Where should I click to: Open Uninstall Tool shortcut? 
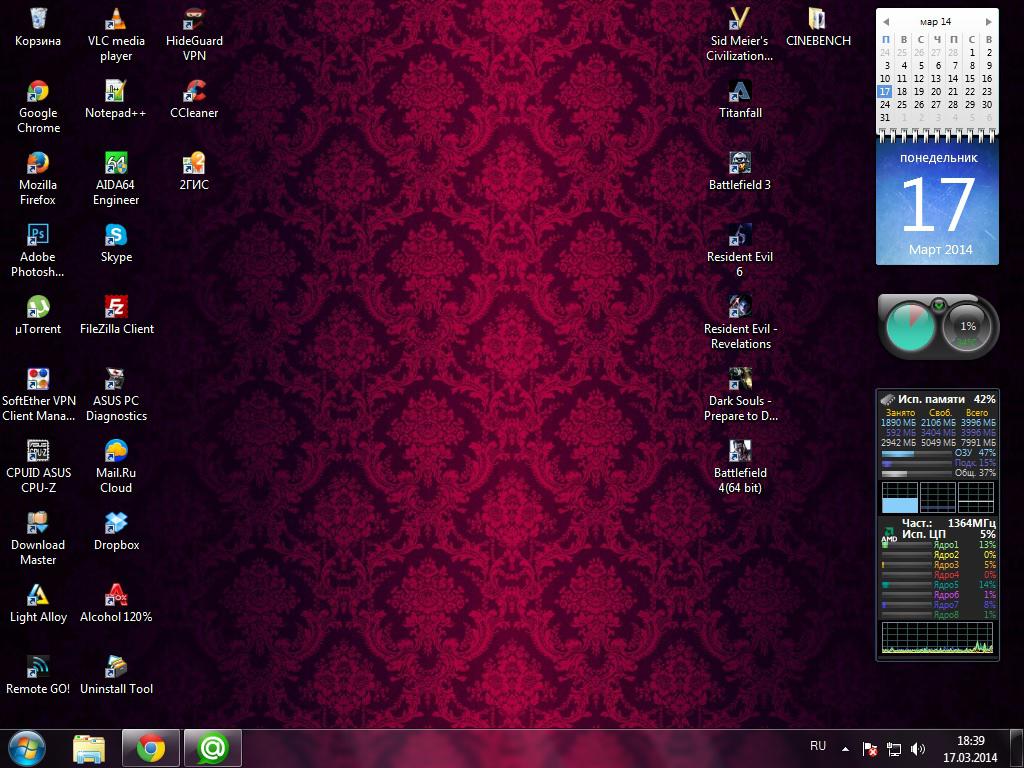pos(116,674)
